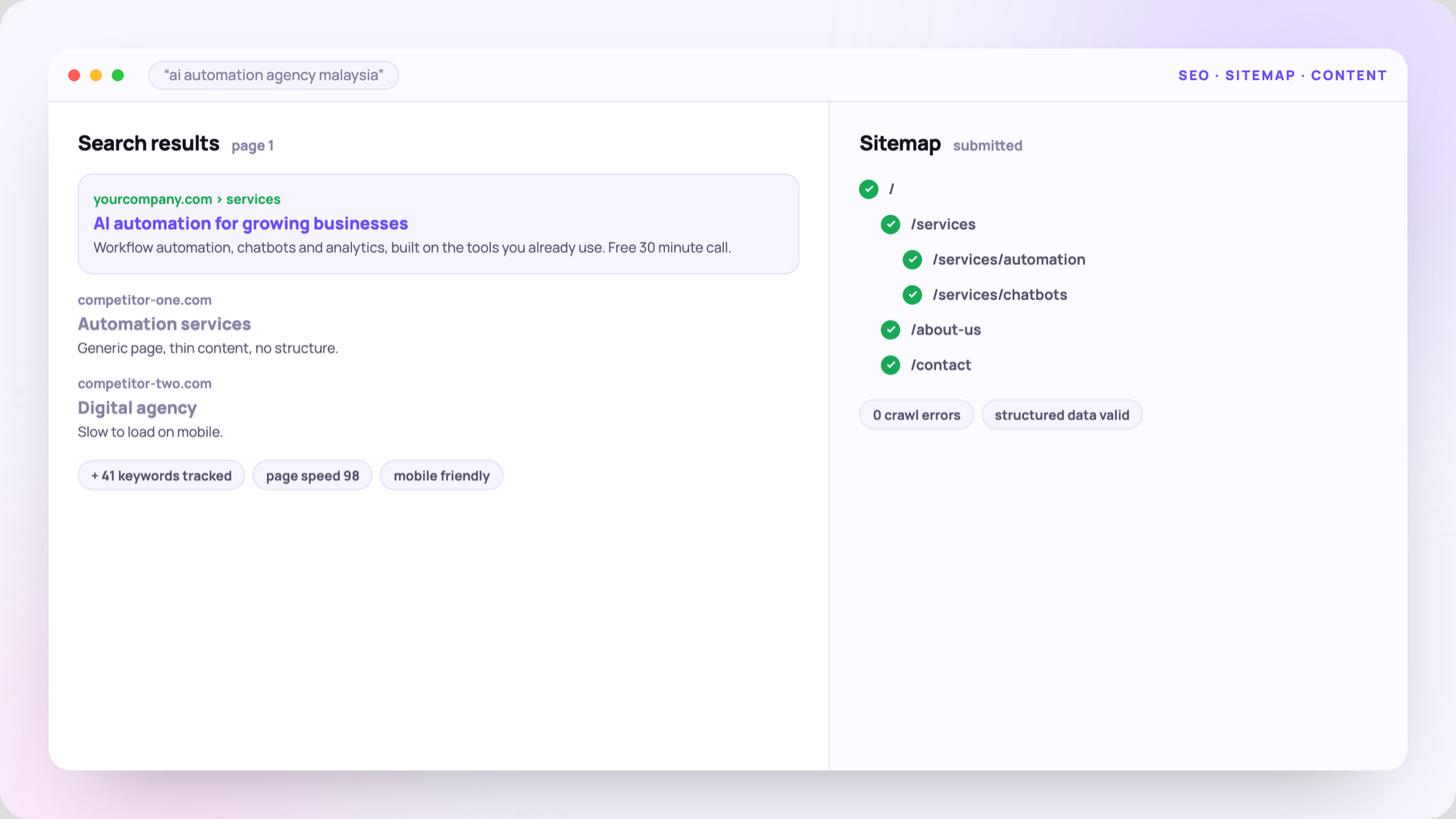The width and height of the screenshot is (1456, 819).
Task: Click the check icon next to /services
Action: pyautogui.click(x=891, y=224)
